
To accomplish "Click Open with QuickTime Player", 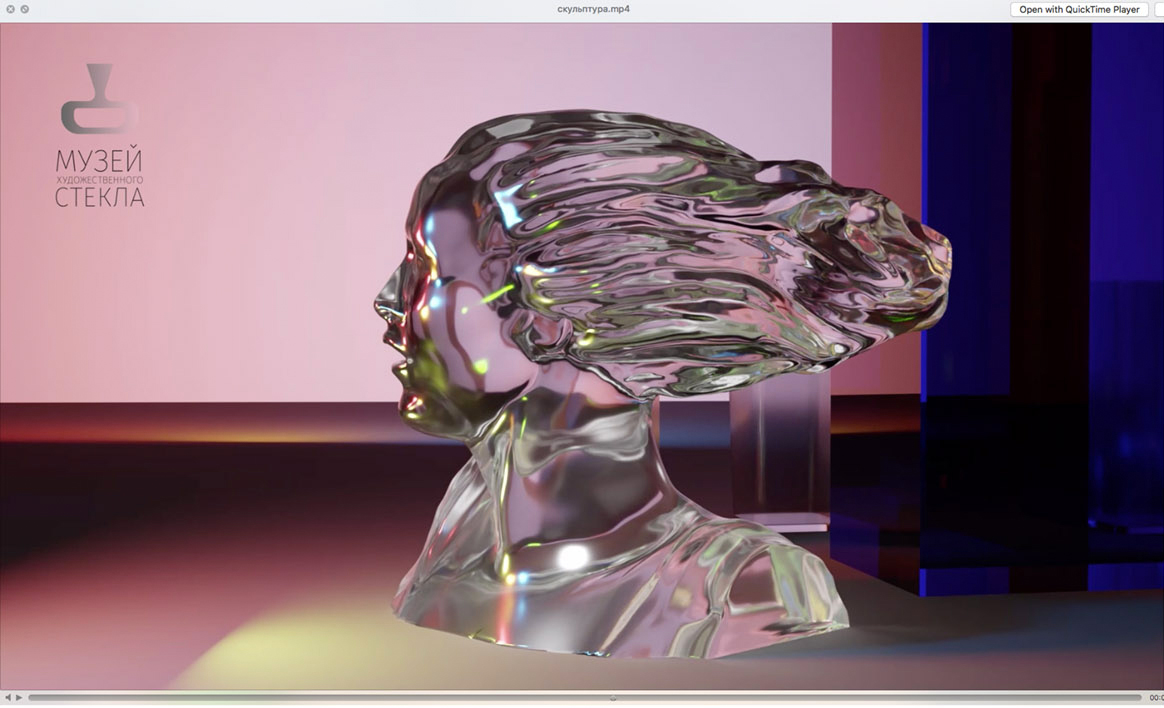I will [1079, 9].
